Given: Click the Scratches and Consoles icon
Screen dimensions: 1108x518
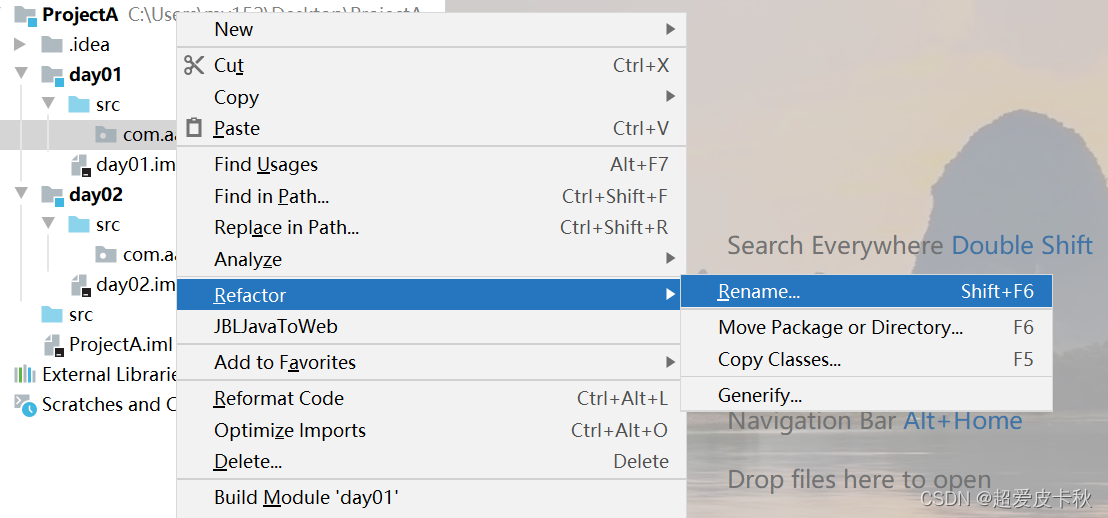Looking at the screenshot, I should coord(24,405).
